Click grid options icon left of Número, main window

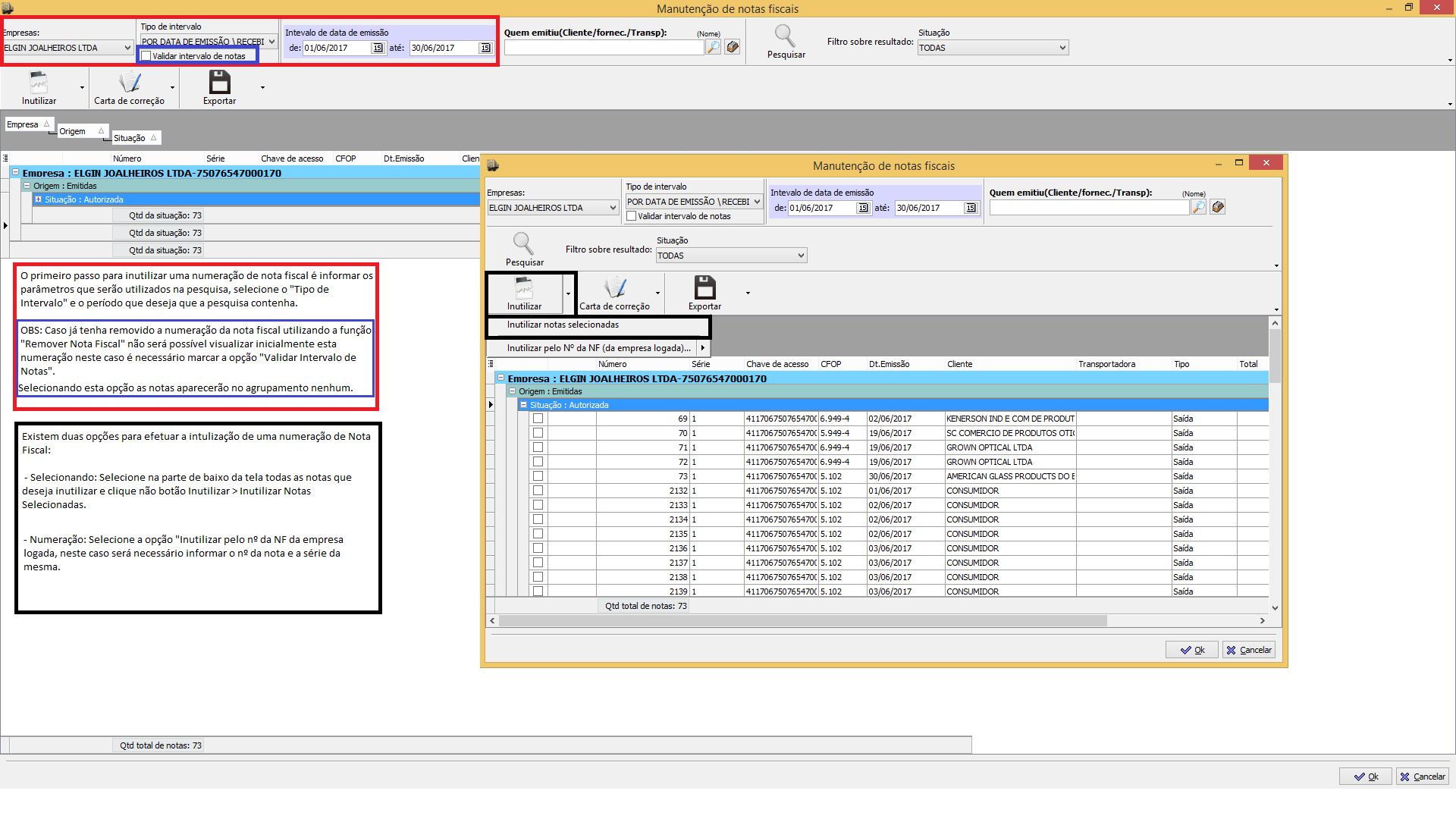tap(5, 158)
